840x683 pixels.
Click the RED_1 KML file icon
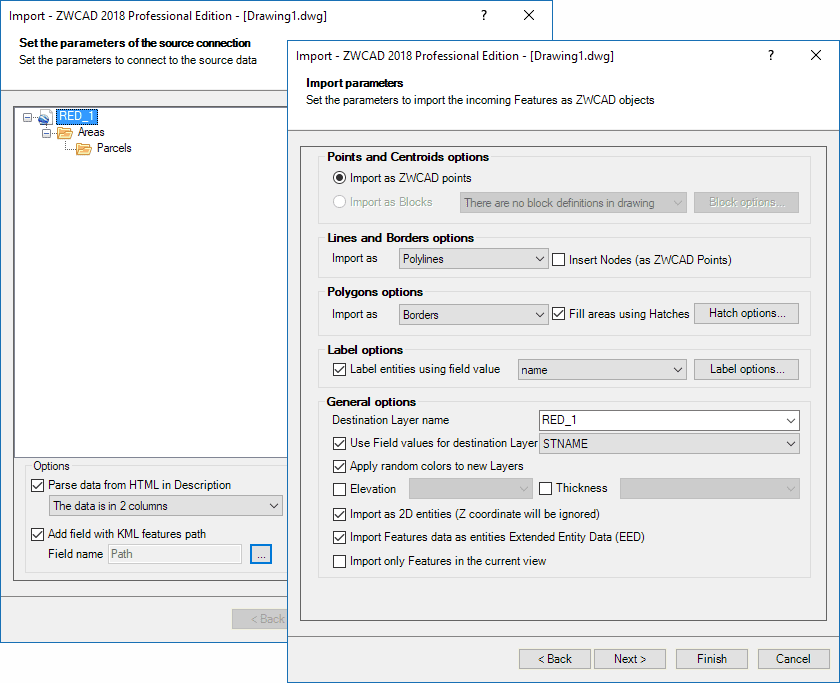[x=45, y=117]
